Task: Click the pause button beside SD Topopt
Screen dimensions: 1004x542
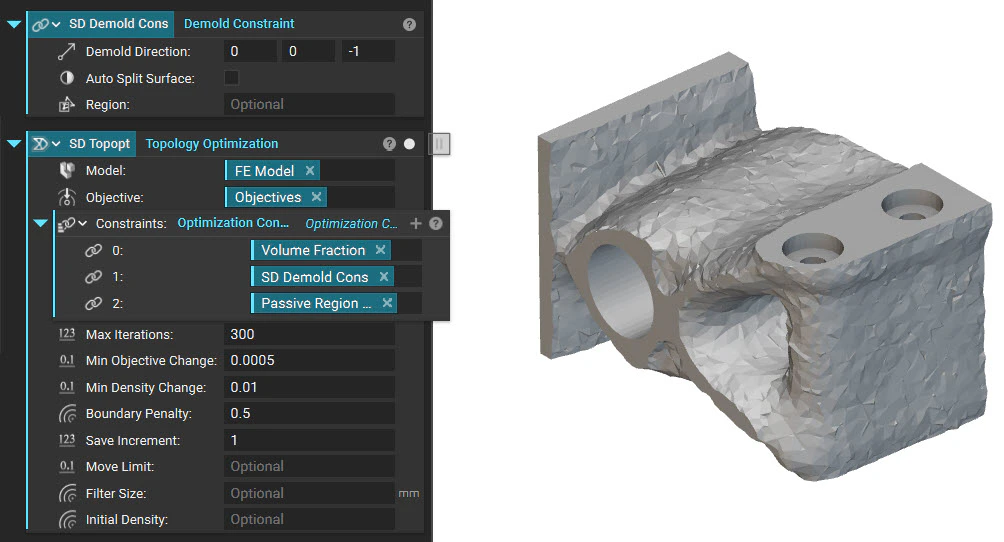Action: (x=439, y=144)
